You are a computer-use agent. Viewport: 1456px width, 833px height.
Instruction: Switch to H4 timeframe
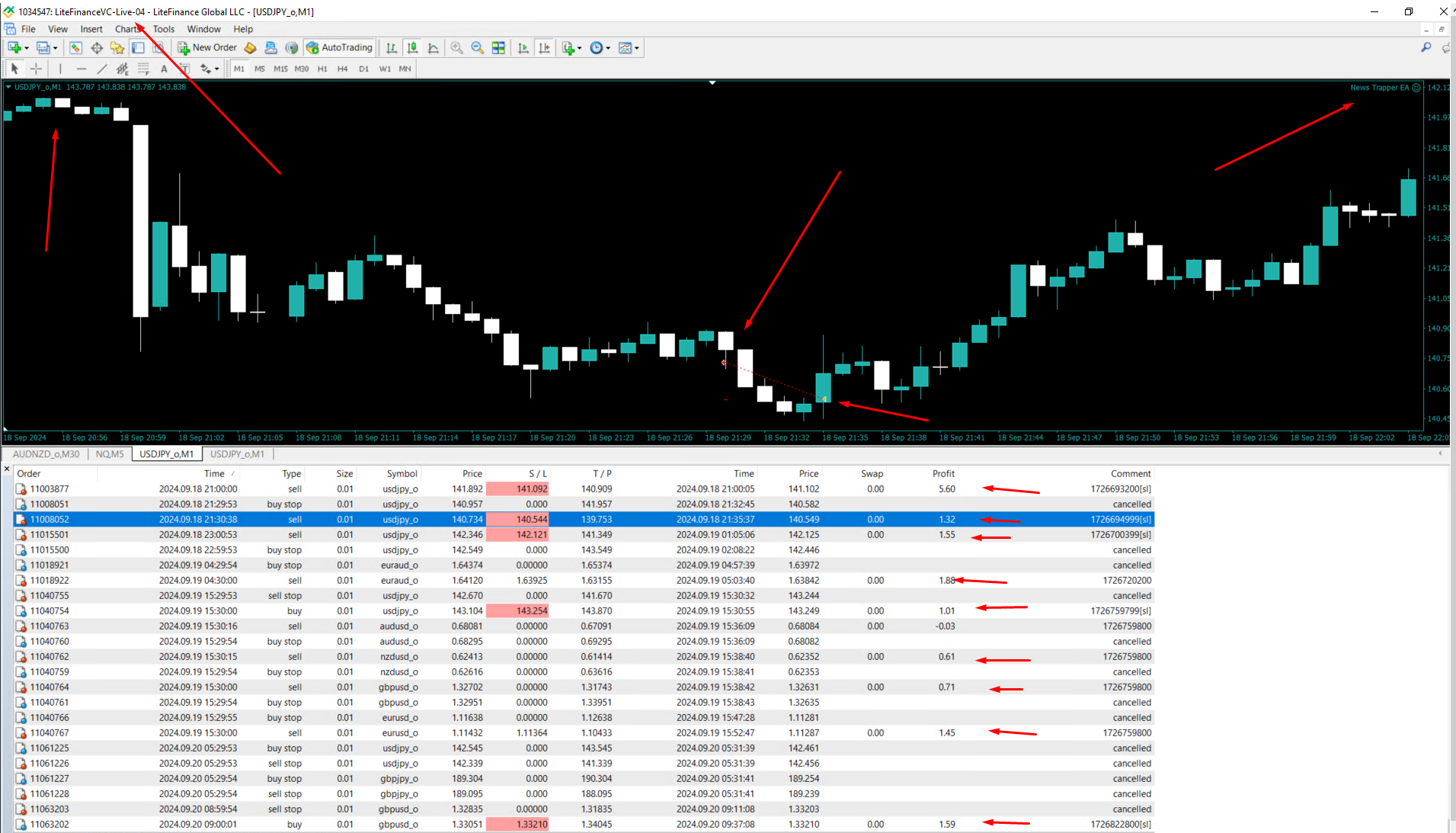click(343, 69)
